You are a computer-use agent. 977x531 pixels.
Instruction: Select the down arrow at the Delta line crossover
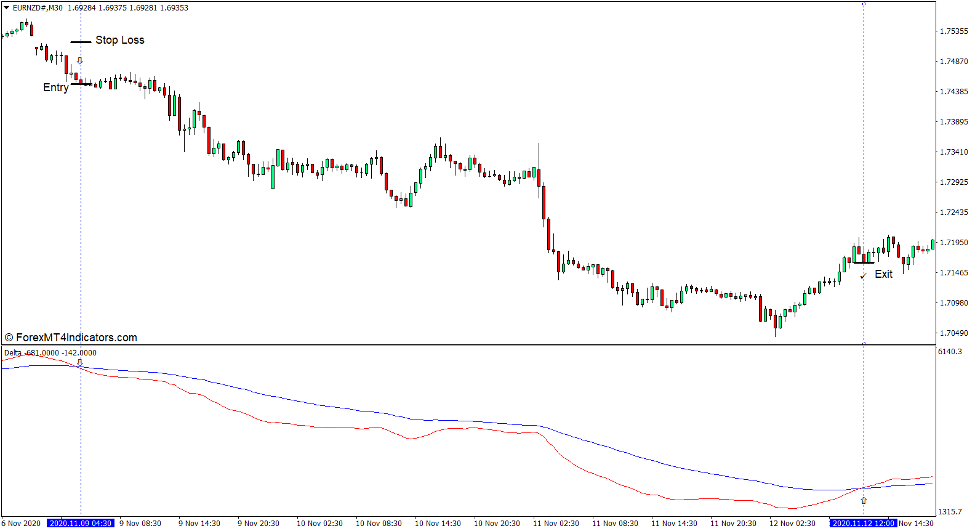click(x=80, y=362)
